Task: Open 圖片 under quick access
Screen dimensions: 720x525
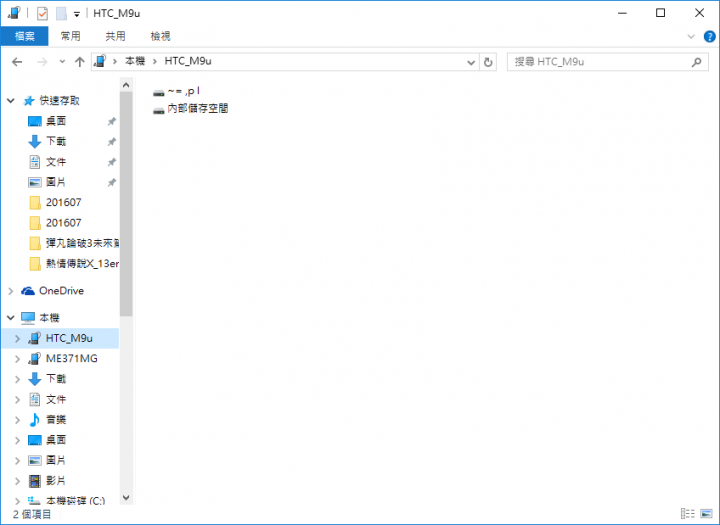Action: tap(56, 182)
